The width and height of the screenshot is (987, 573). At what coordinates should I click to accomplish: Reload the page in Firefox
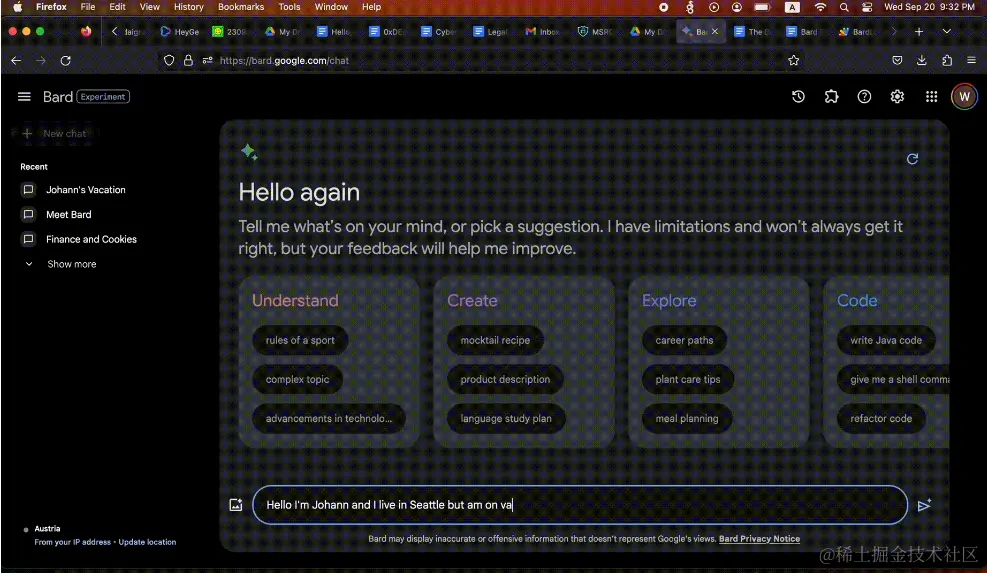(65, 60)
